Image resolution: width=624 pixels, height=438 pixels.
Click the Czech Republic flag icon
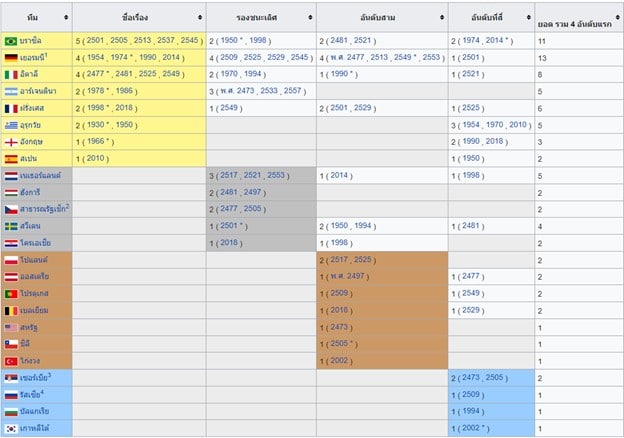[x=11, y=209]
